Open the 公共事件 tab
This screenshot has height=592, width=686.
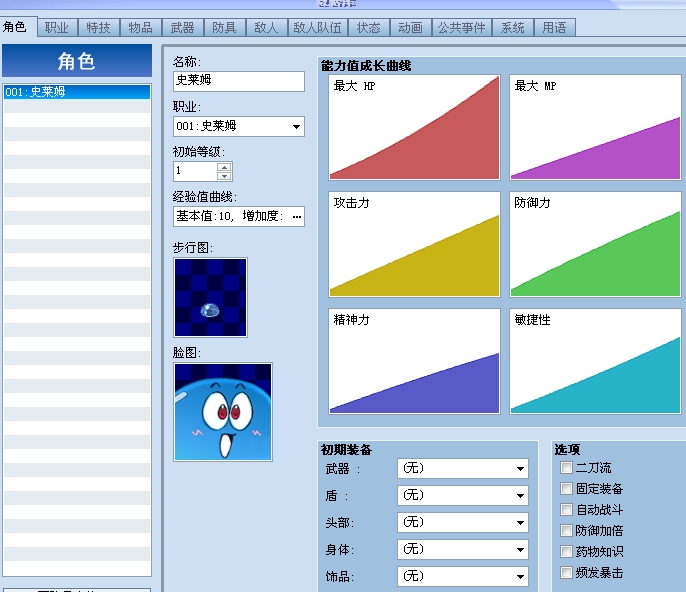[462, 28]
